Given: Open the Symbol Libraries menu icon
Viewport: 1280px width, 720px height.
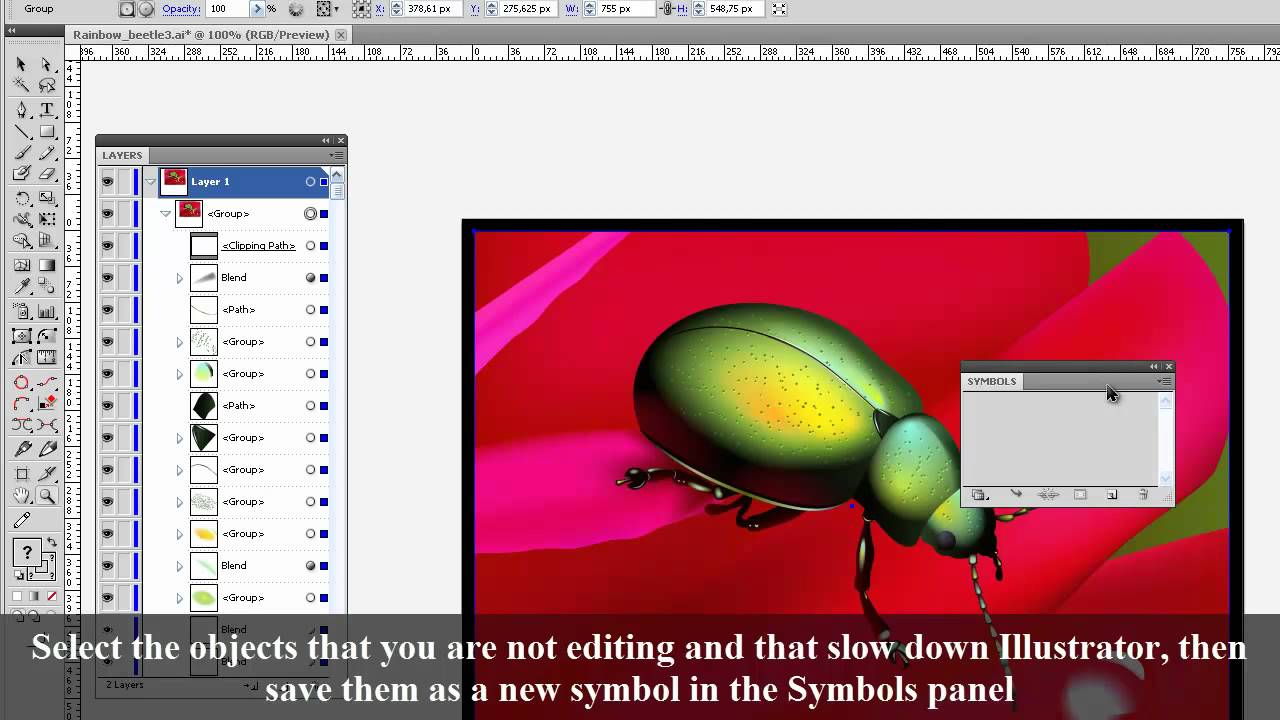Looking at the screenshot, I should point(980,495).
